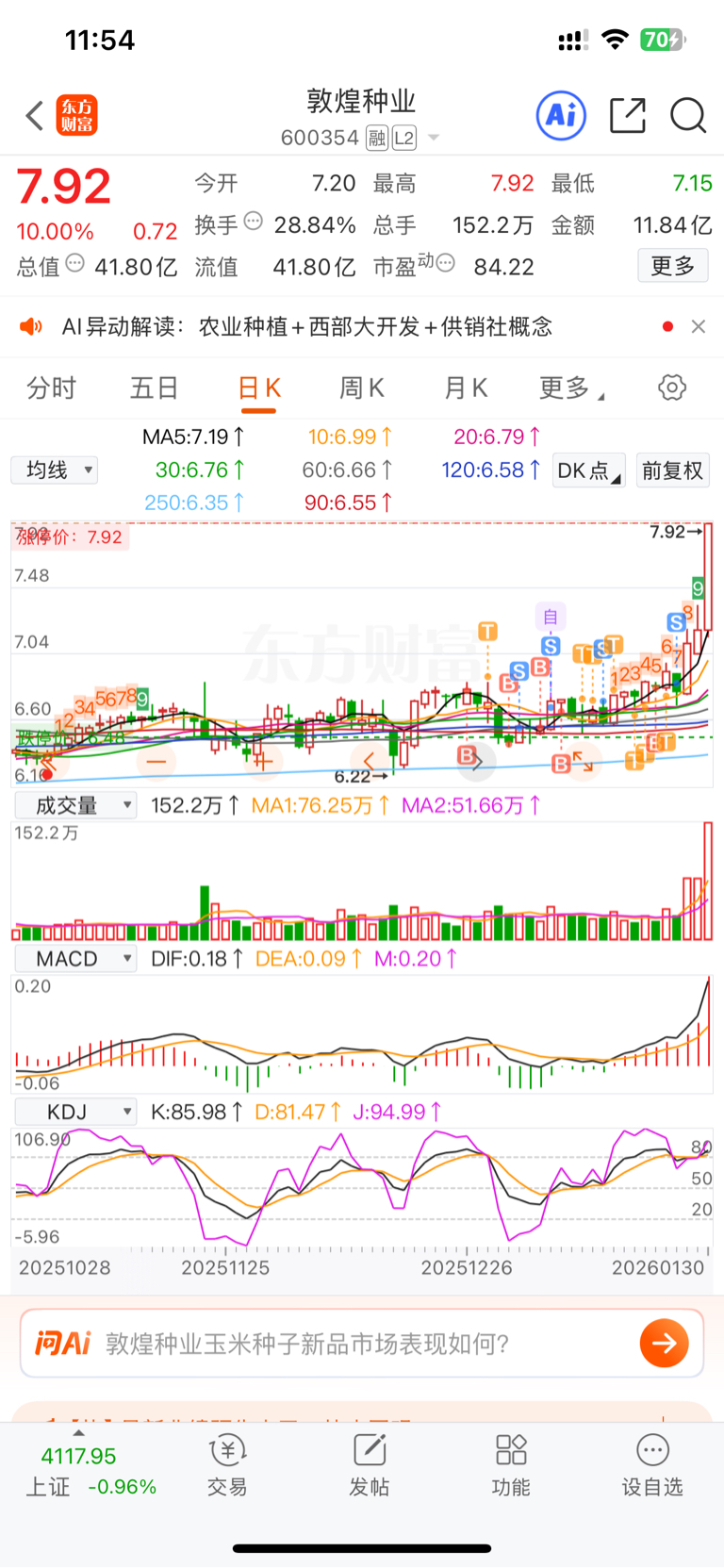
Task: Select the 日K tab
Action: point(258,388)
